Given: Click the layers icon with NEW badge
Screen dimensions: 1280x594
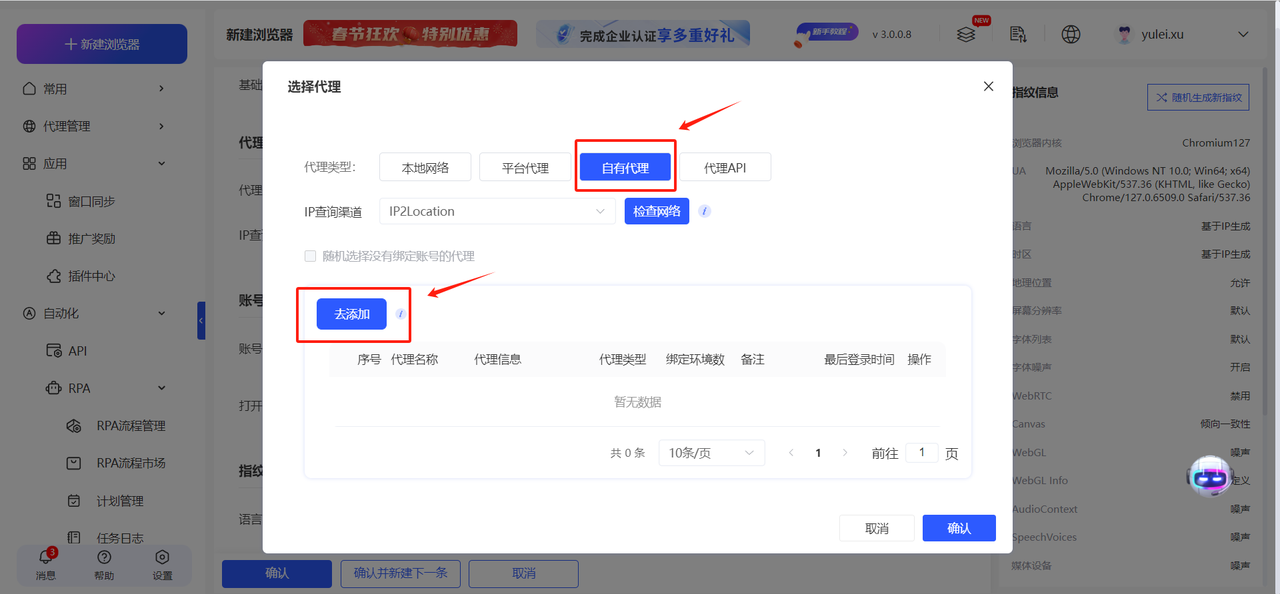Looking at the screenshot, I should (966, 33).
